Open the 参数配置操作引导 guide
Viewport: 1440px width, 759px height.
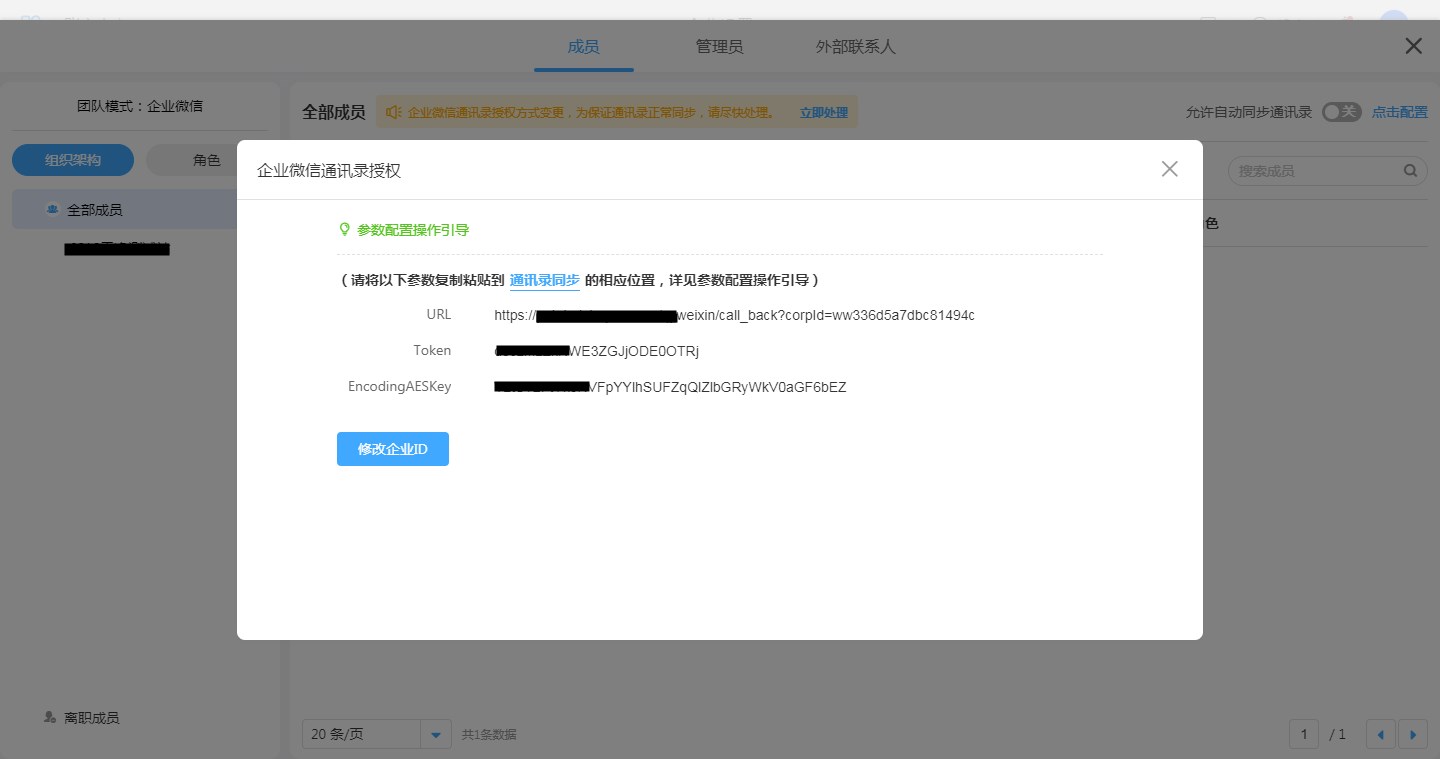(412, 230)
